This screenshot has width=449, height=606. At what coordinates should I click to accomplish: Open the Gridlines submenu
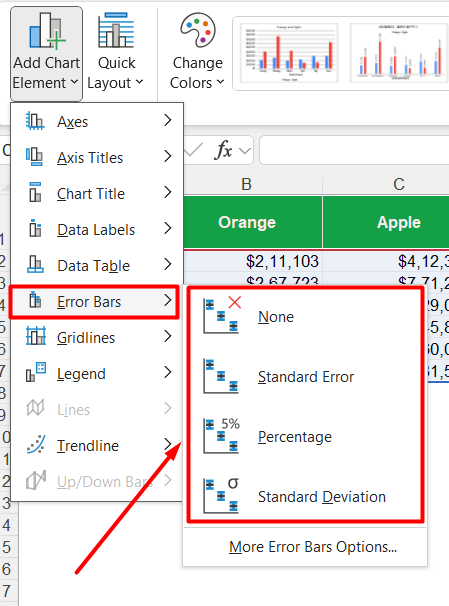coord(97,337)
